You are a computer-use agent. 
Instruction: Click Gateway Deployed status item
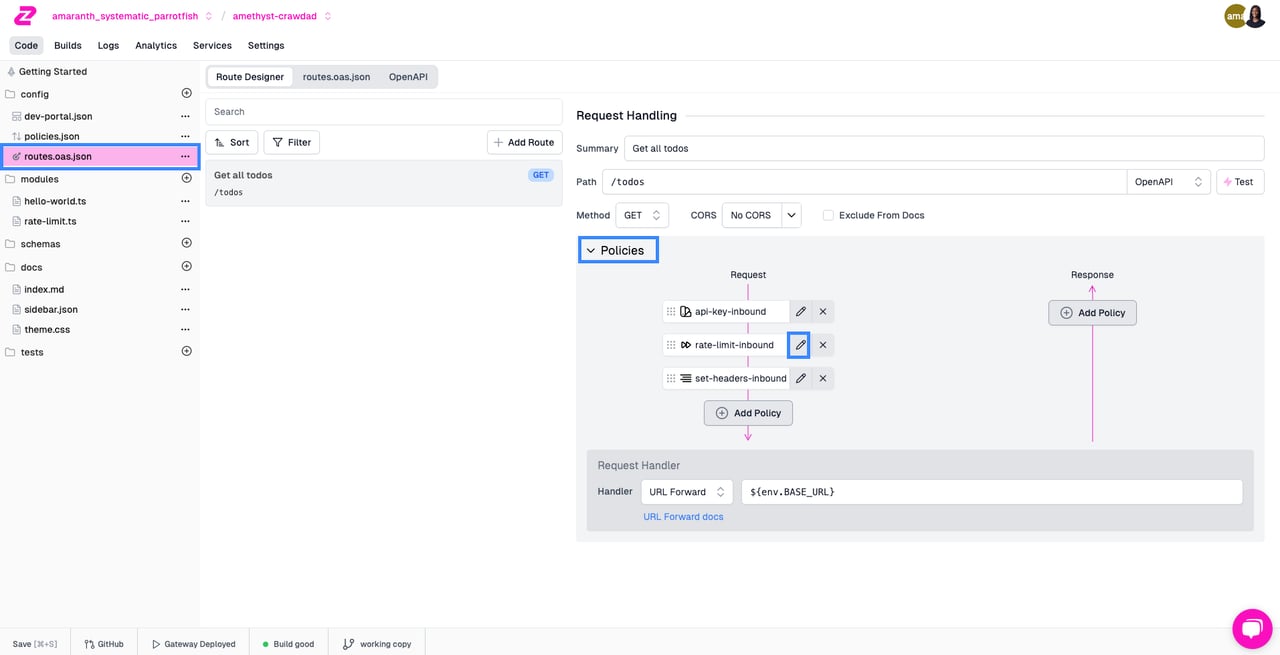coord(194,644)
